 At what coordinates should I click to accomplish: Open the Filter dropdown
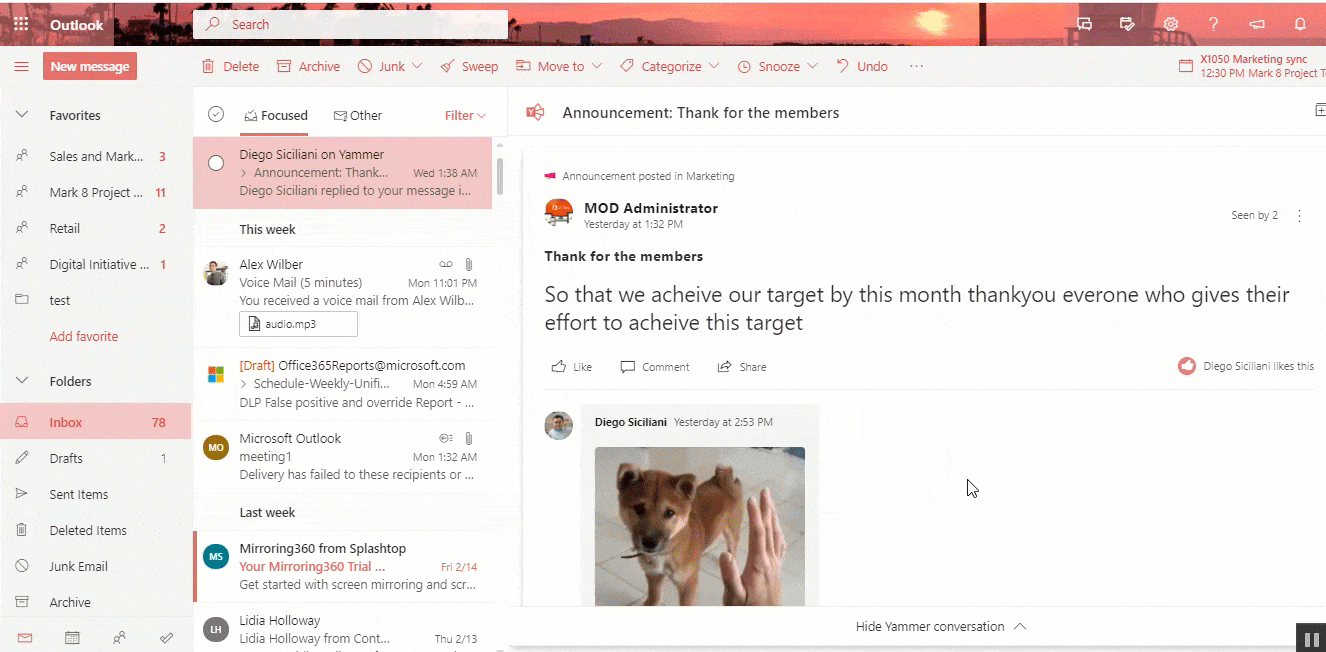point(465,116)
